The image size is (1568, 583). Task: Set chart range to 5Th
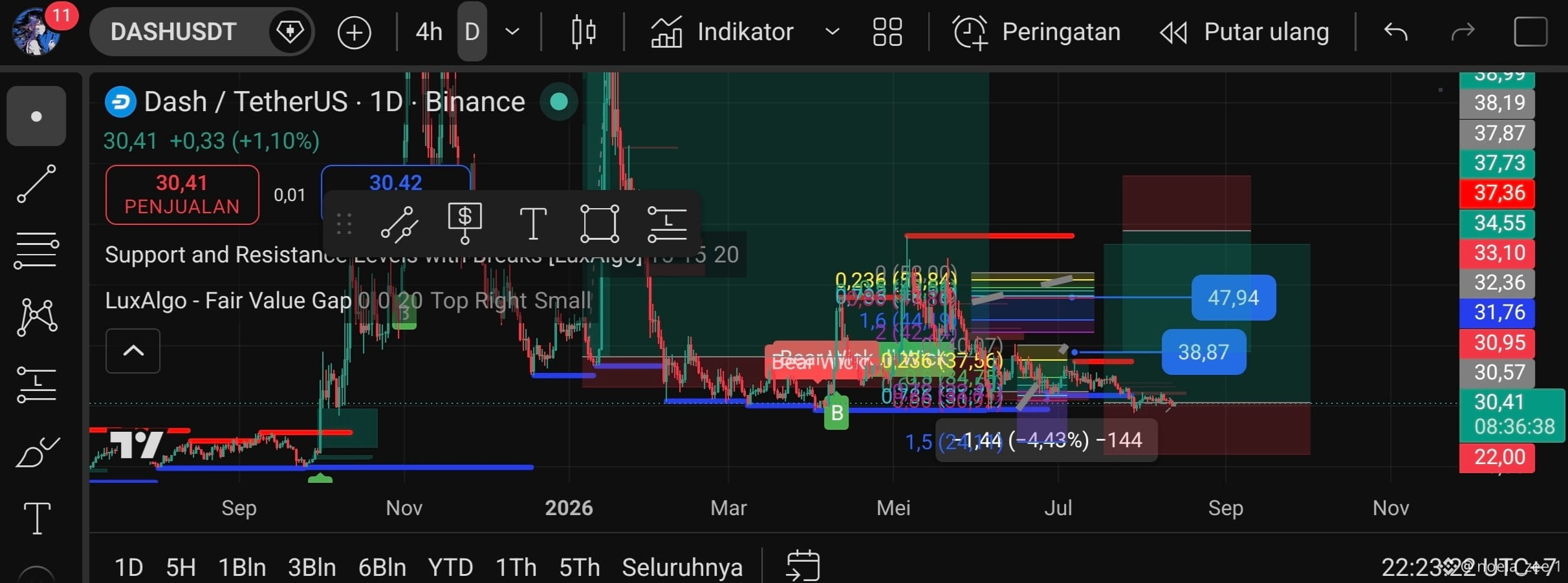pyautogui.click(x=579, y=567)
